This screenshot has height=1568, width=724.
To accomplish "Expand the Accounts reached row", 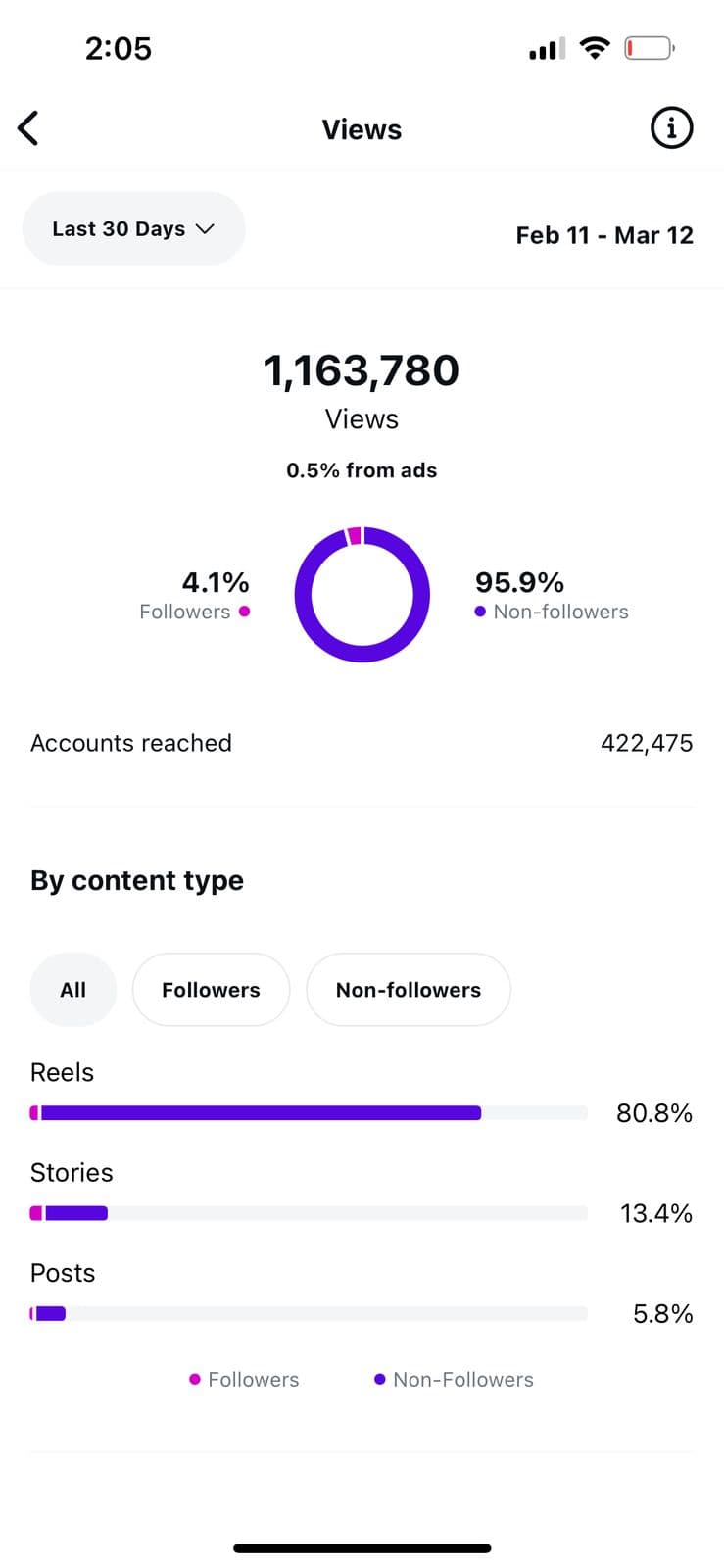I will click(362, 743).
